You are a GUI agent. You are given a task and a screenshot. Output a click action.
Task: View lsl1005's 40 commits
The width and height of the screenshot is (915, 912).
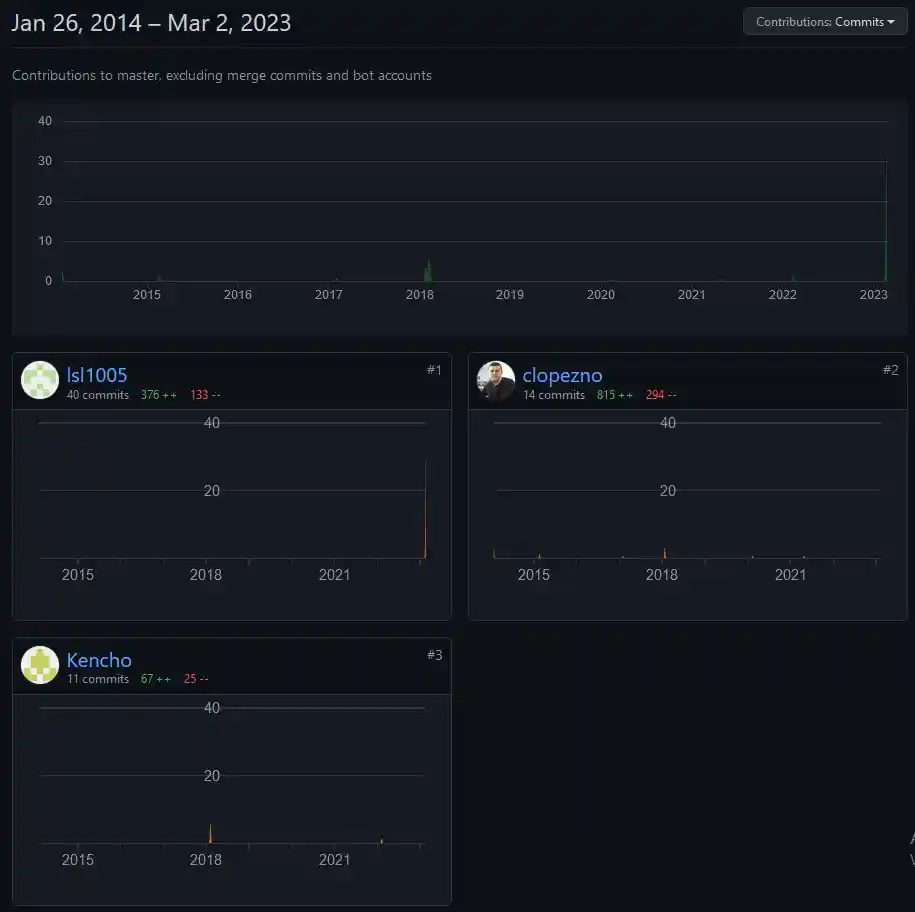97,395
